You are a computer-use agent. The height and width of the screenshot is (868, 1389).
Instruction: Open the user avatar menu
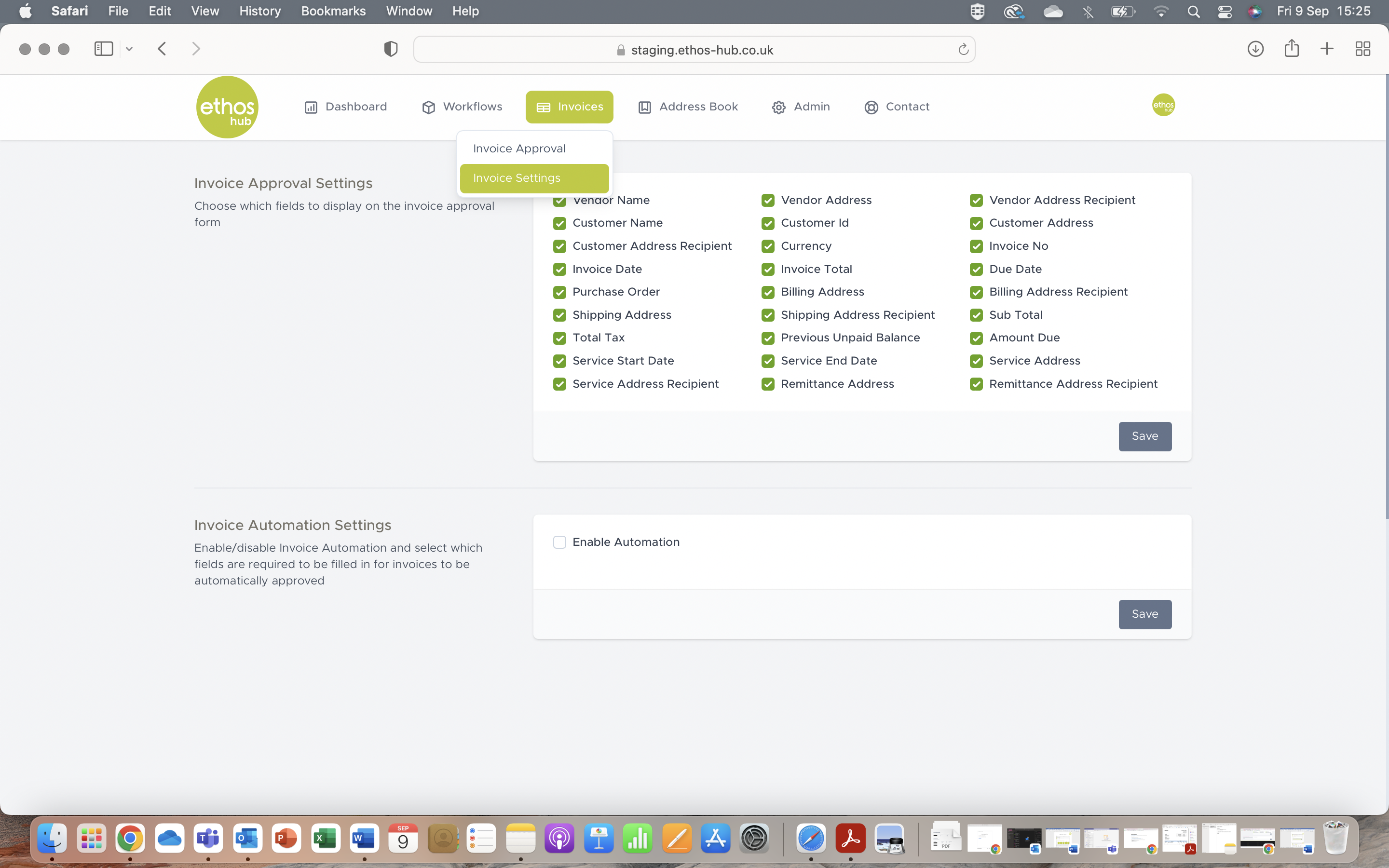[1163, 105]
